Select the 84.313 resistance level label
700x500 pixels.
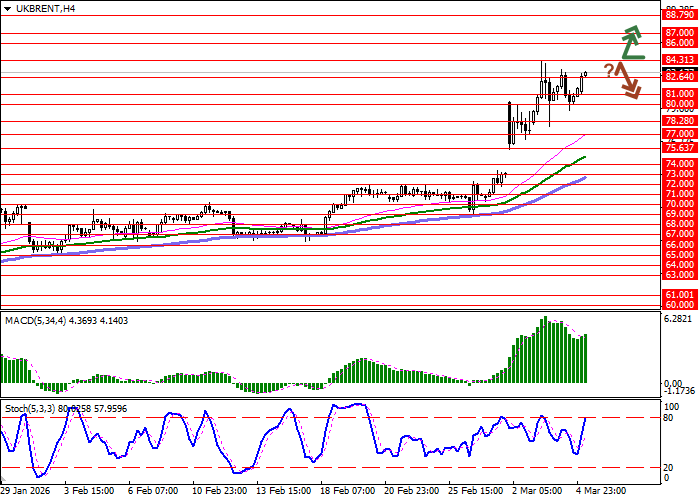coord(679,60)
